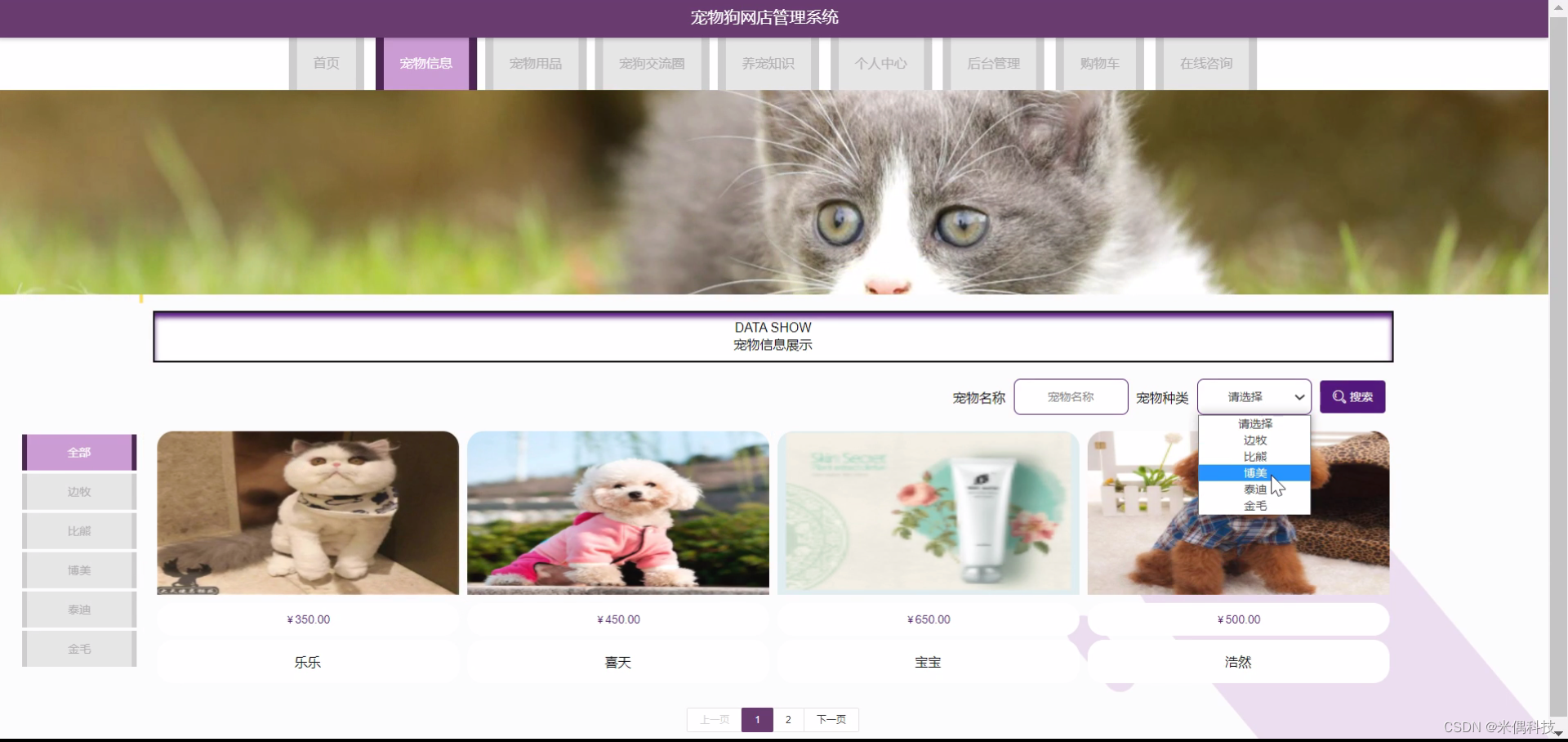
Task: Open the 后台管理 admin page
Action: (x=993, y=63)
